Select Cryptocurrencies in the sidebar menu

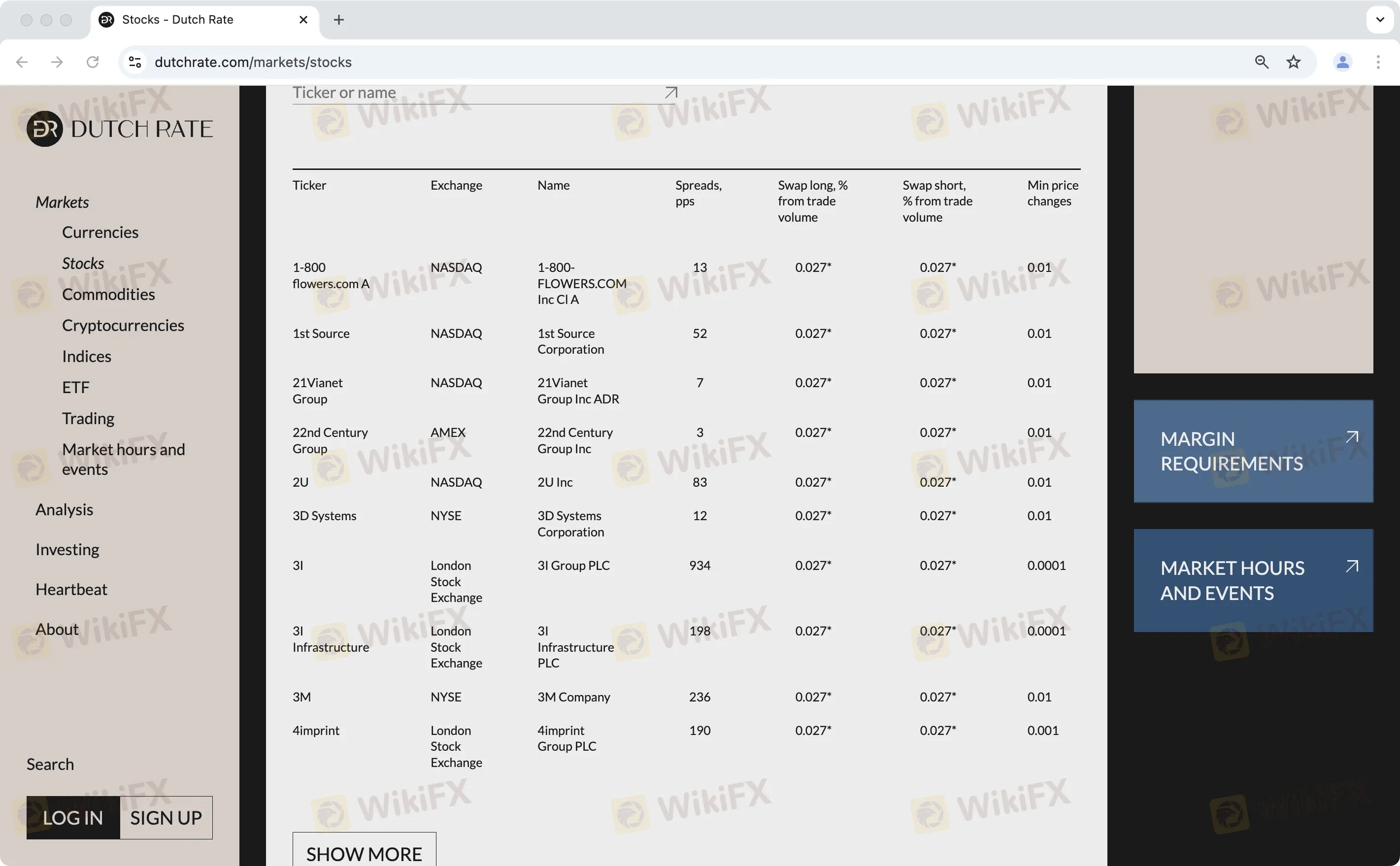[x=123, y=325]
